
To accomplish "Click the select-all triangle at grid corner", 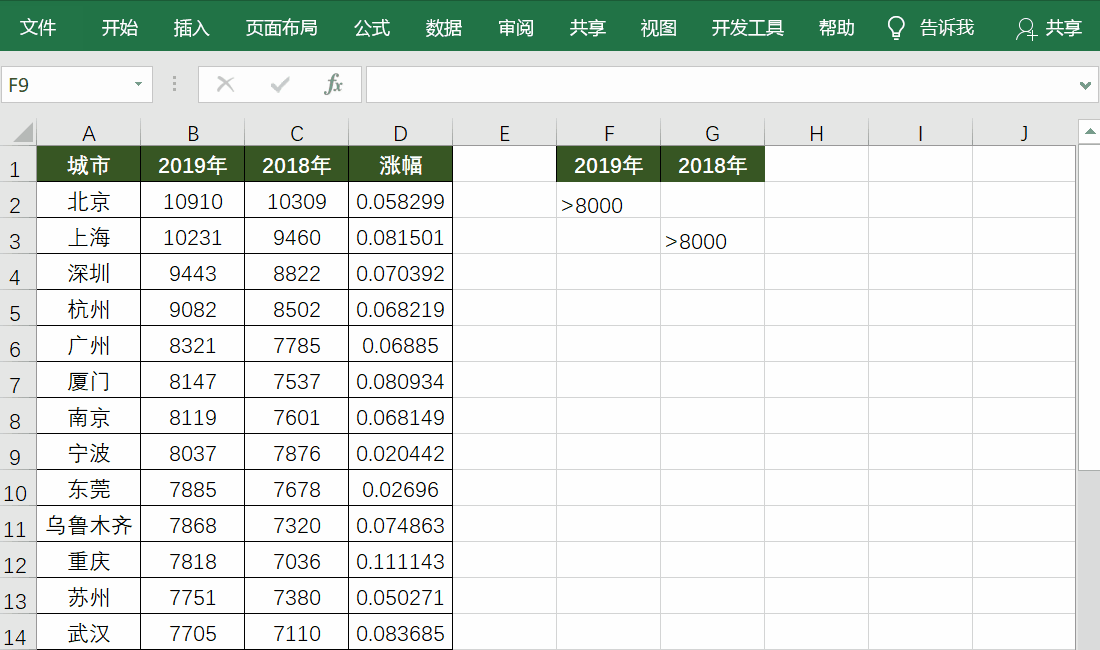I will coord(23,132).
